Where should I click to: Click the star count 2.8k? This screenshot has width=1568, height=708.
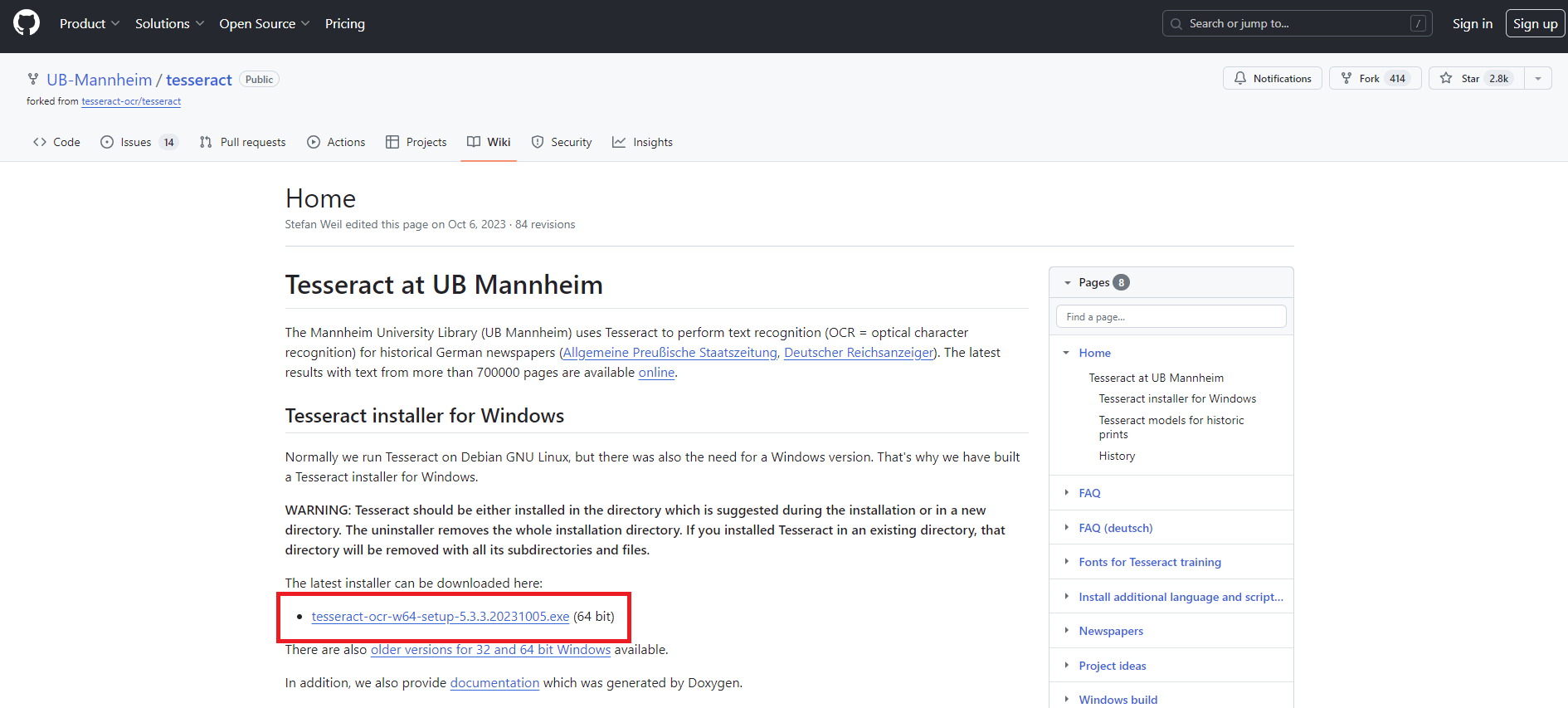[x=1499, y=78]
